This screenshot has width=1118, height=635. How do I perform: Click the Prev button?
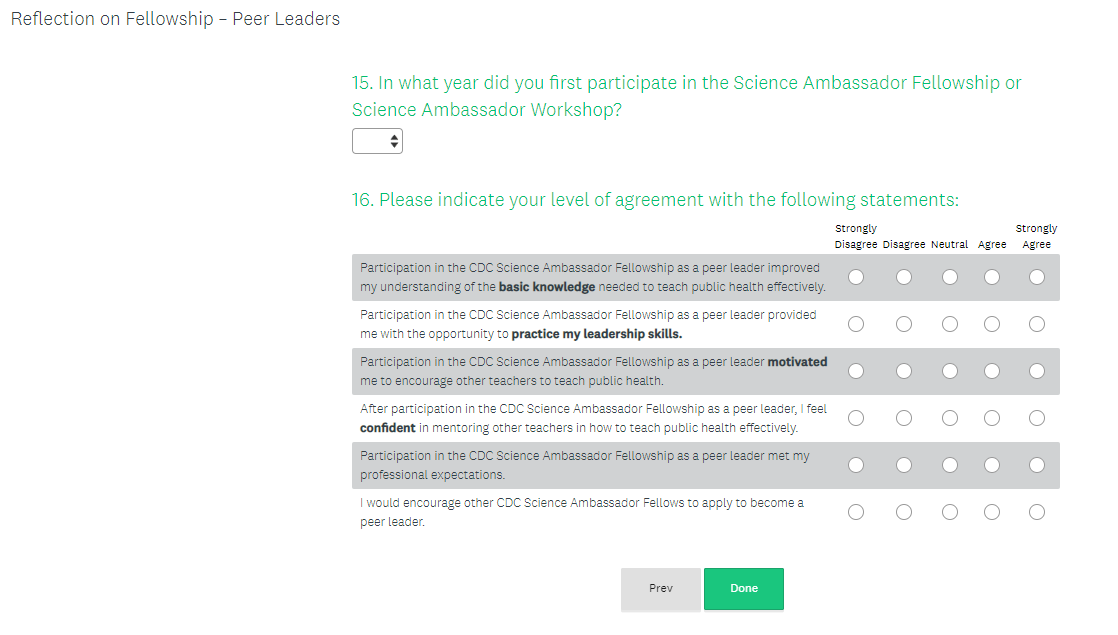click(661, 589)
